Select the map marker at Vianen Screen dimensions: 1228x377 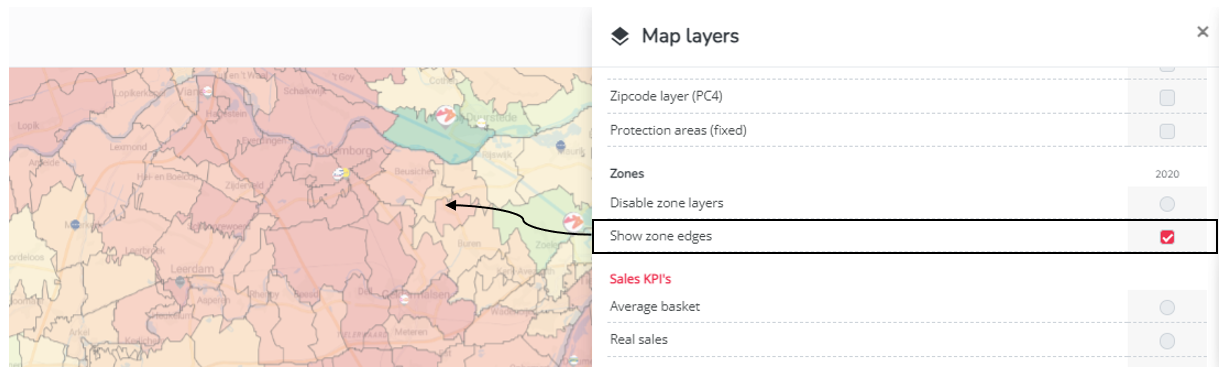coord(207,91)
